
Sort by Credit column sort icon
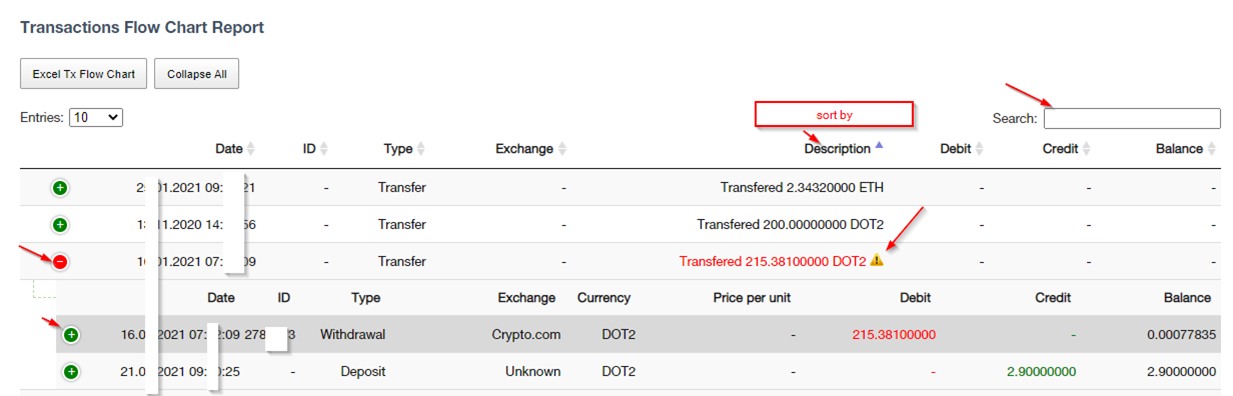[1087, 149]
